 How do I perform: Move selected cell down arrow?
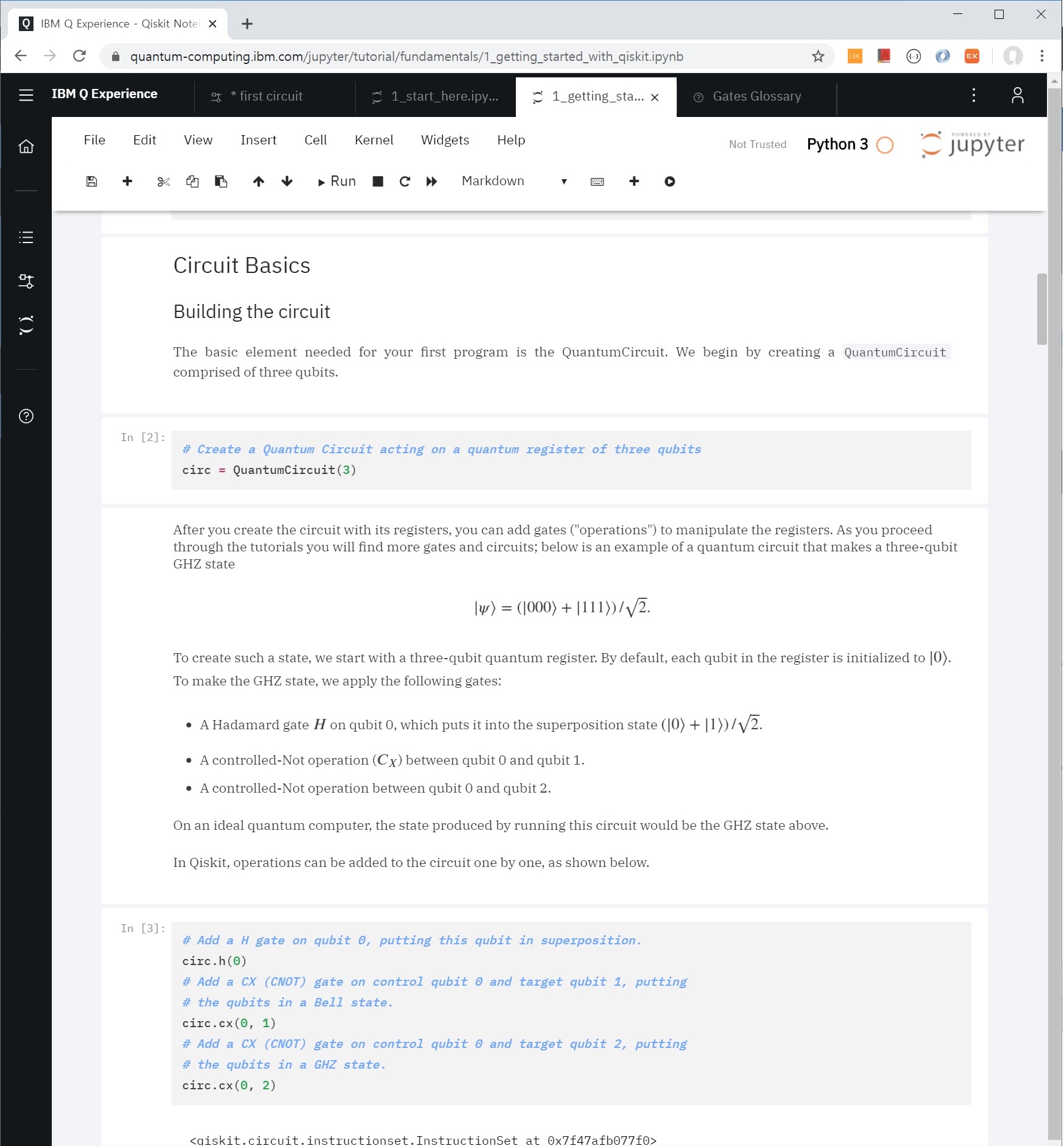[287, 182]
